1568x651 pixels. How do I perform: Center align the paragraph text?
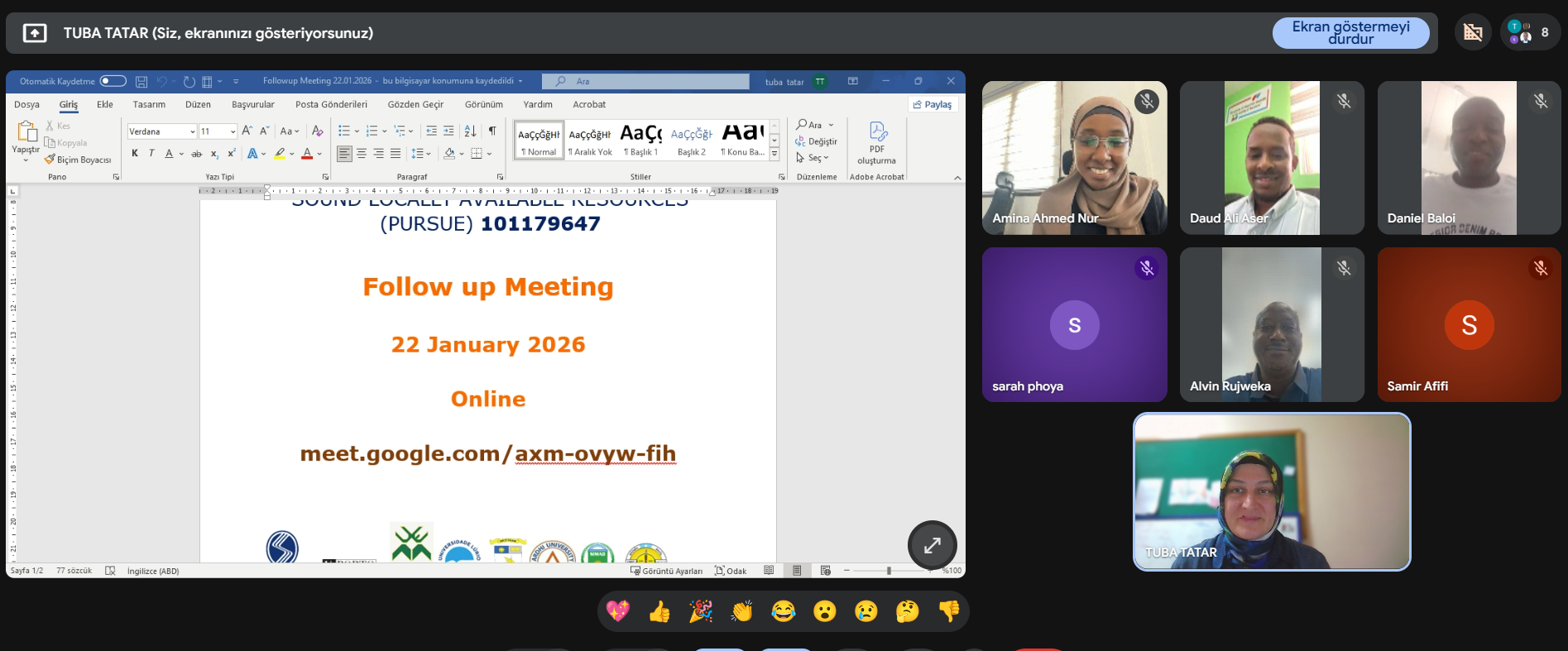362,153
